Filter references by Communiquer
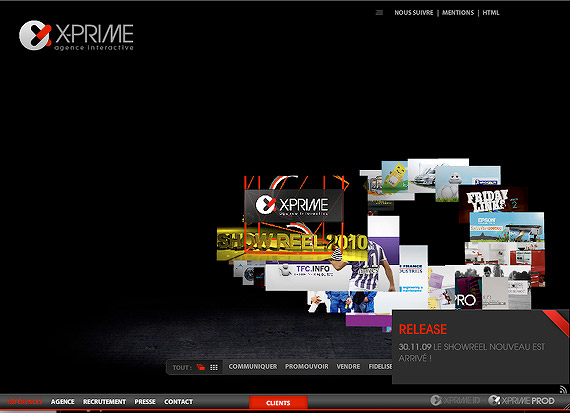Screen dimensions: 570x413 coord(253,366)
